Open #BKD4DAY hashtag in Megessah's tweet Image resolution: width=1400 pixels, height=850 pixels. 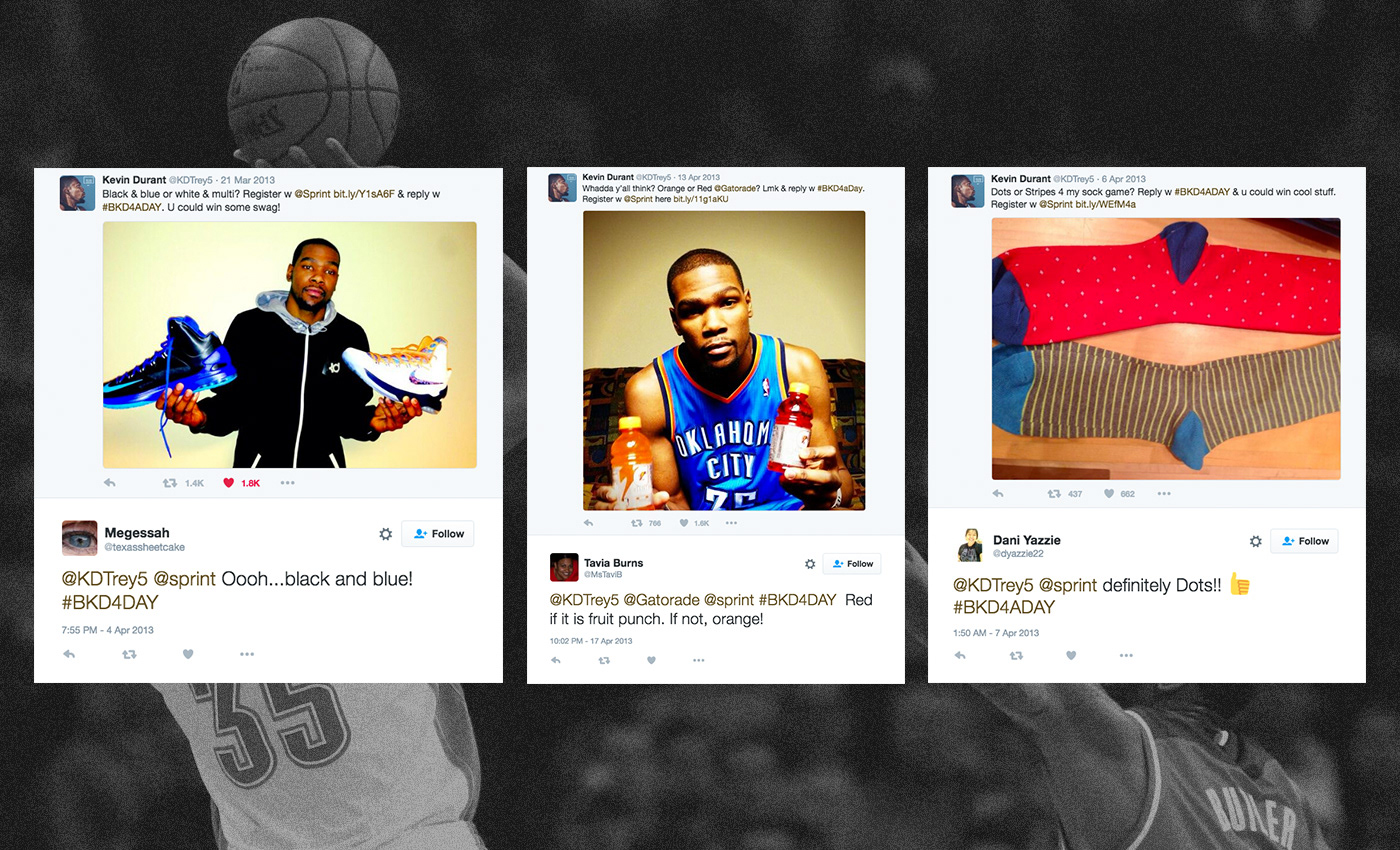pyautogui.click(x=110, y=603)
